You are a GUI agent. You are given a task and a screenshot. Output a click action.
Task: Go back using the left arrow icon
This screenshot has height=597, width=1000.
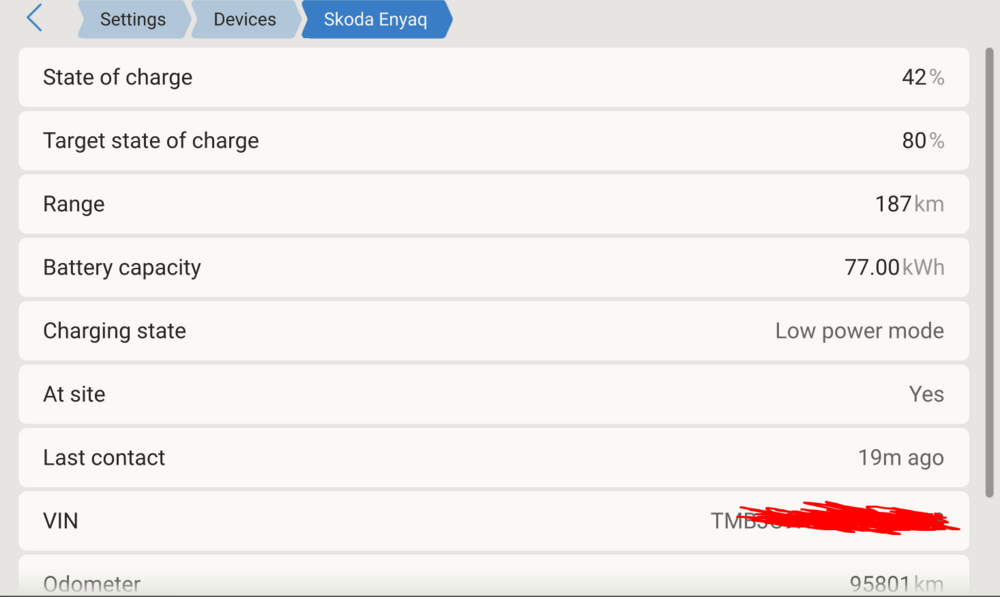(x=34, y=18)
